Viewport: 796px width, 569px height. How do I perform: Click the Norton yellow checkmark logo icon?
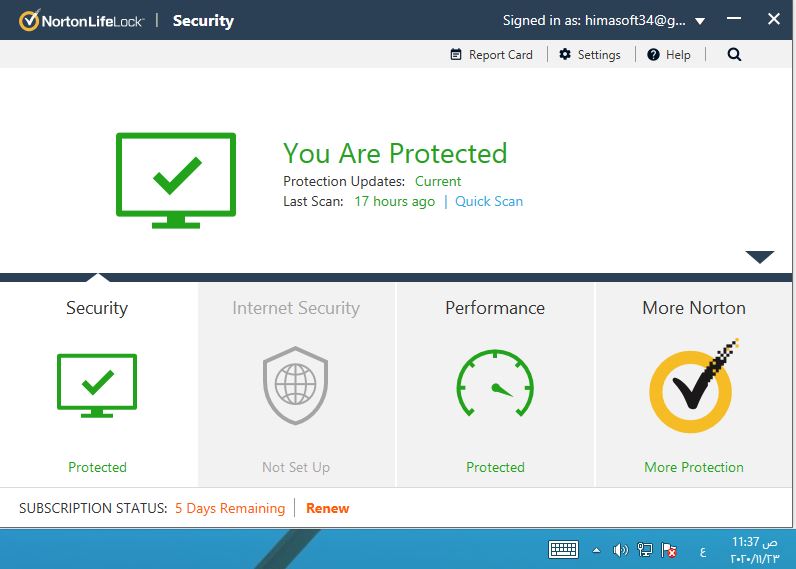(x=693, y=386)
